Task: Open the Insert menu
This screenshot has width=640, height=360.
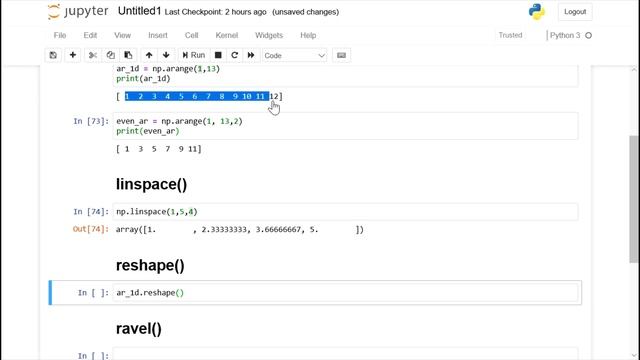Action: (158, 36)
